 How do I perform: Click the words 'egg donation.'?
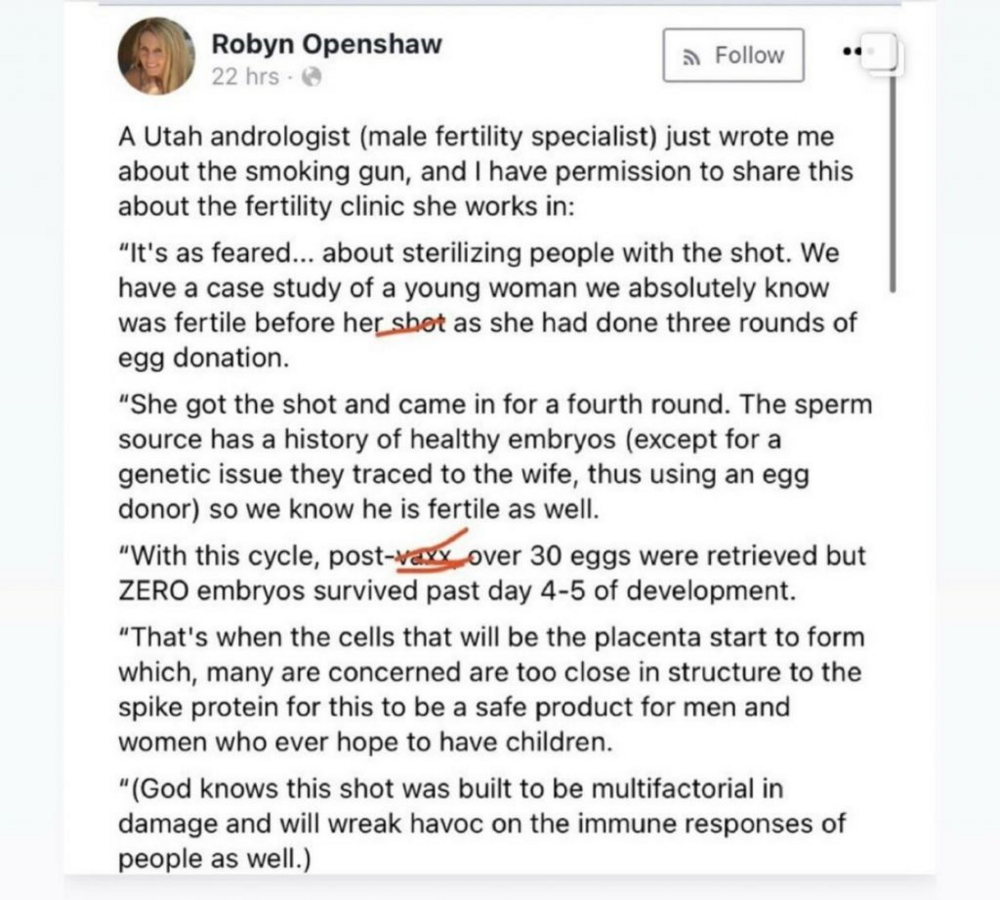204,358
